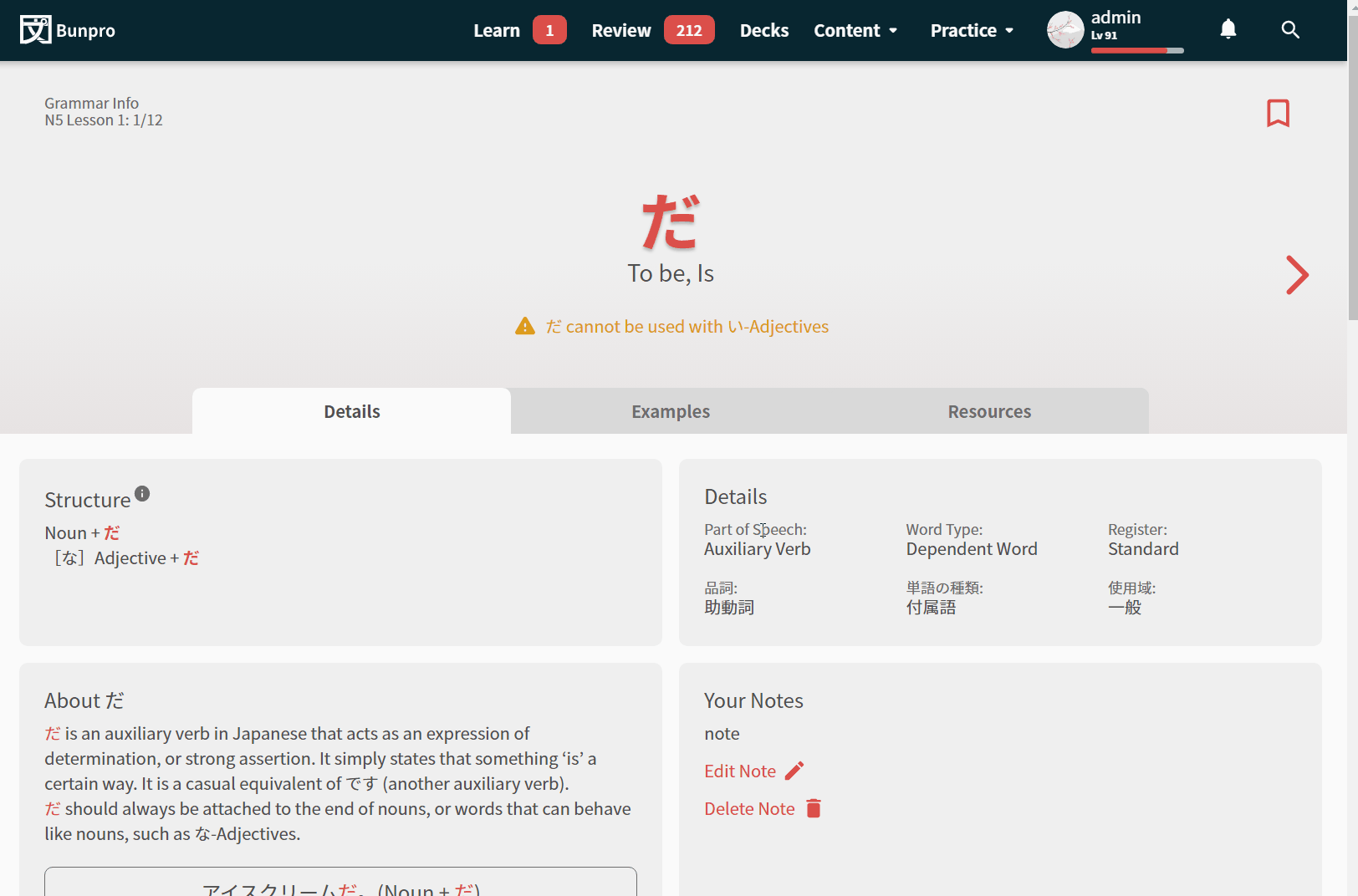Open admin avatar picture

[1065, 30]
